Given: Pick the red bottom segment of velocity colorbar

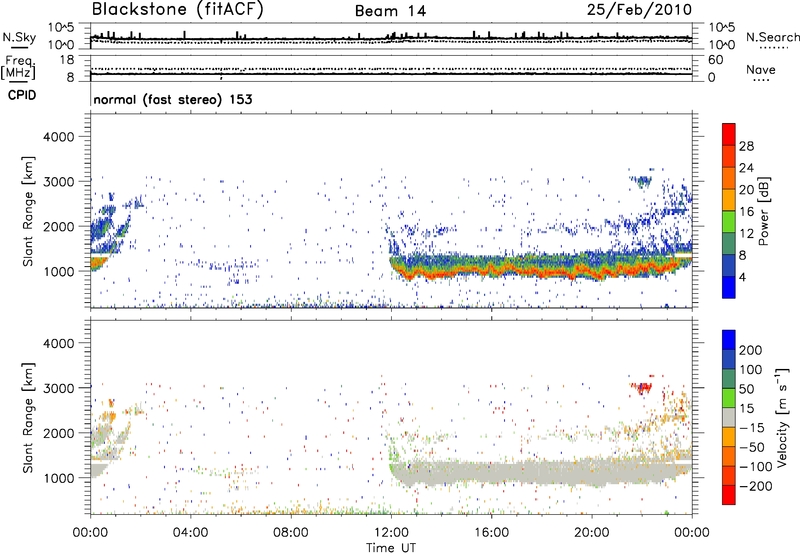Looking at the screenshot, I should coord(729,495).
